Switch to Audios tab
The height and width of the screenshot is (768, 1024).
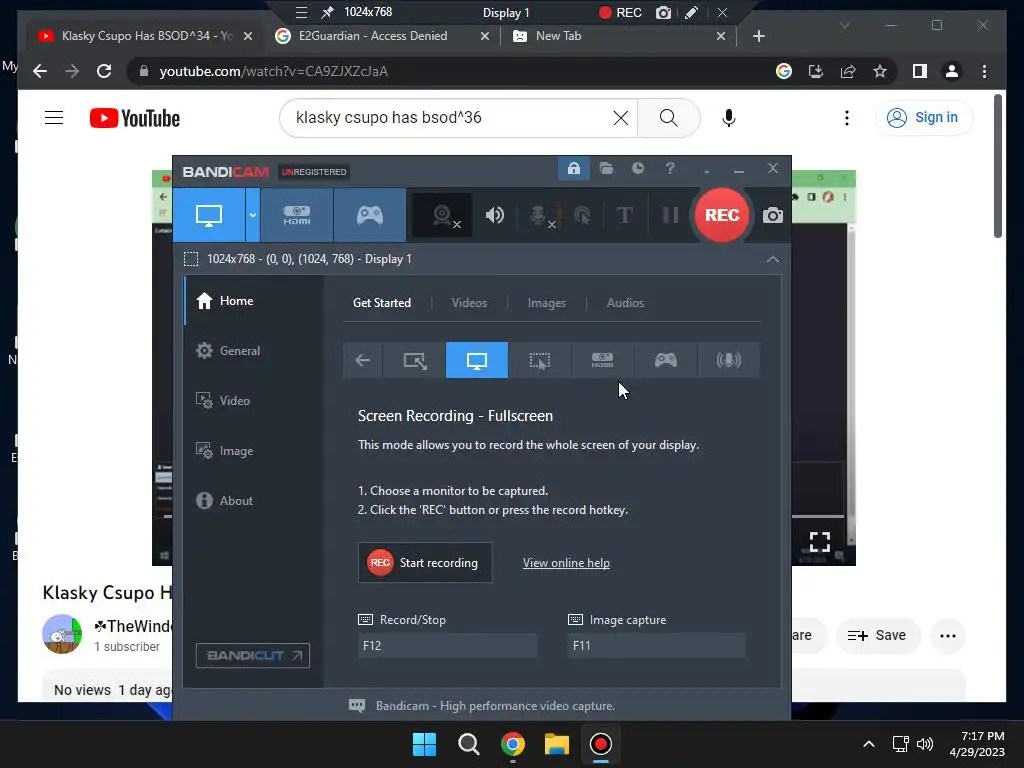click(x=625, y=303)
